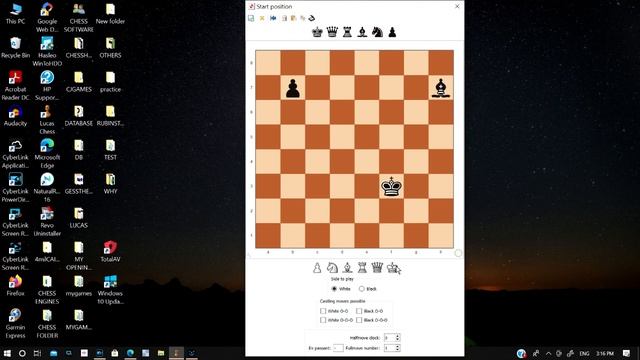Select the white bishop from the piece palette
The height and width of the screenshot is (360, 640).
(x=347, y=268)
